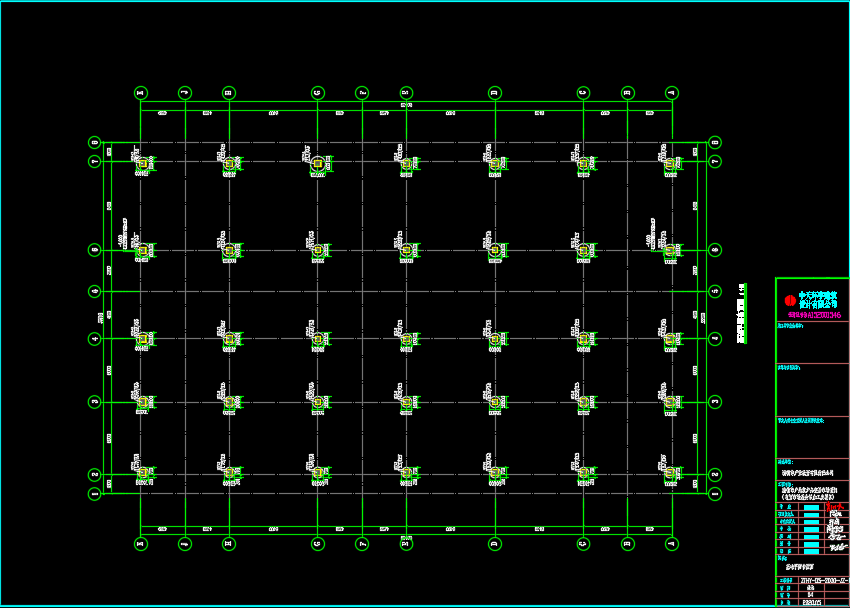Select bottom grid axis bubble C
Viewport: 850px width, 608px height.
[583, 544]
